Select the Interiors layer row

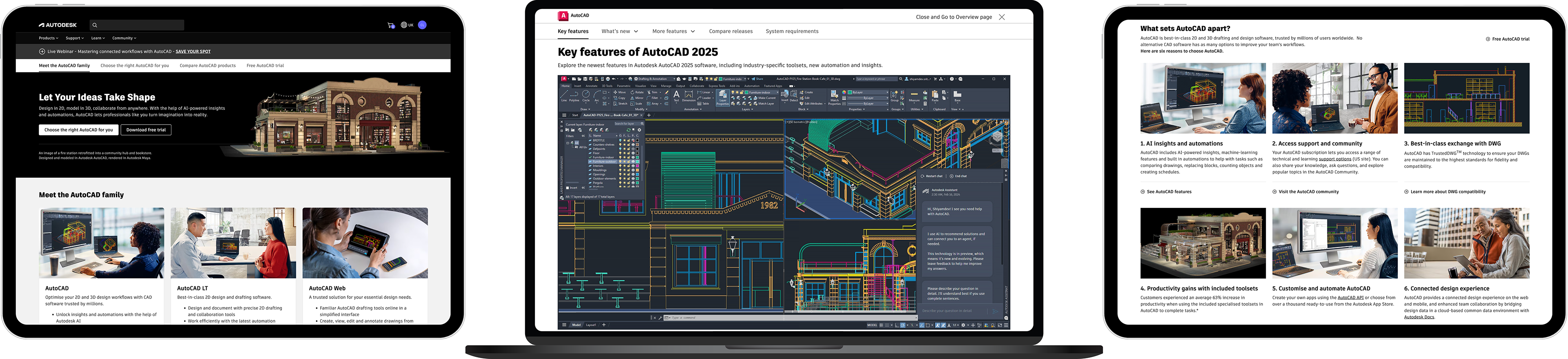pos(614,166)
